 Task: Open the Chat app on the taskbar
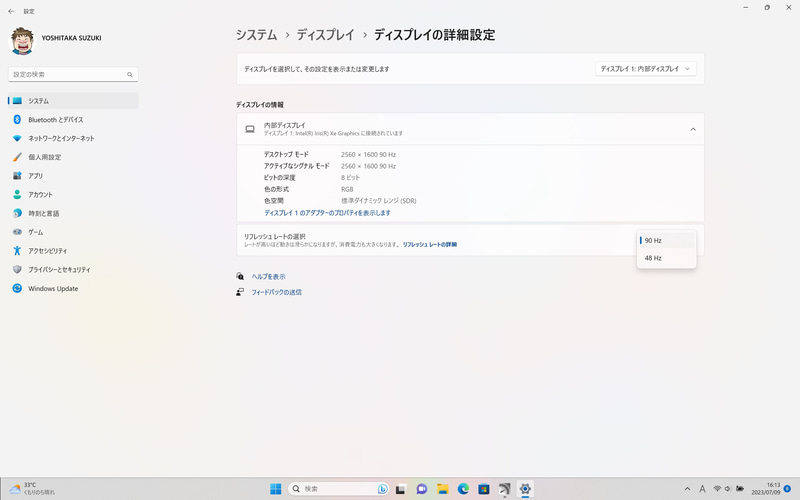421,489
